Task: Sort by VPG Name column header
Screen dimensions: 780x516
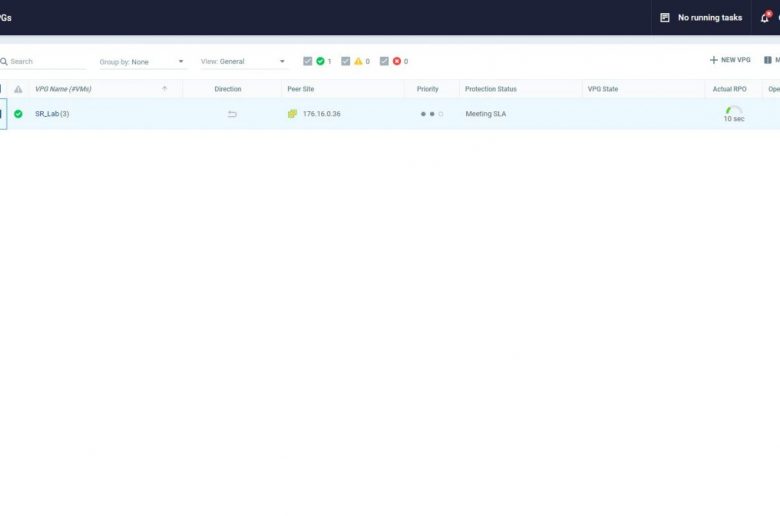Action: tap(63, 89)
